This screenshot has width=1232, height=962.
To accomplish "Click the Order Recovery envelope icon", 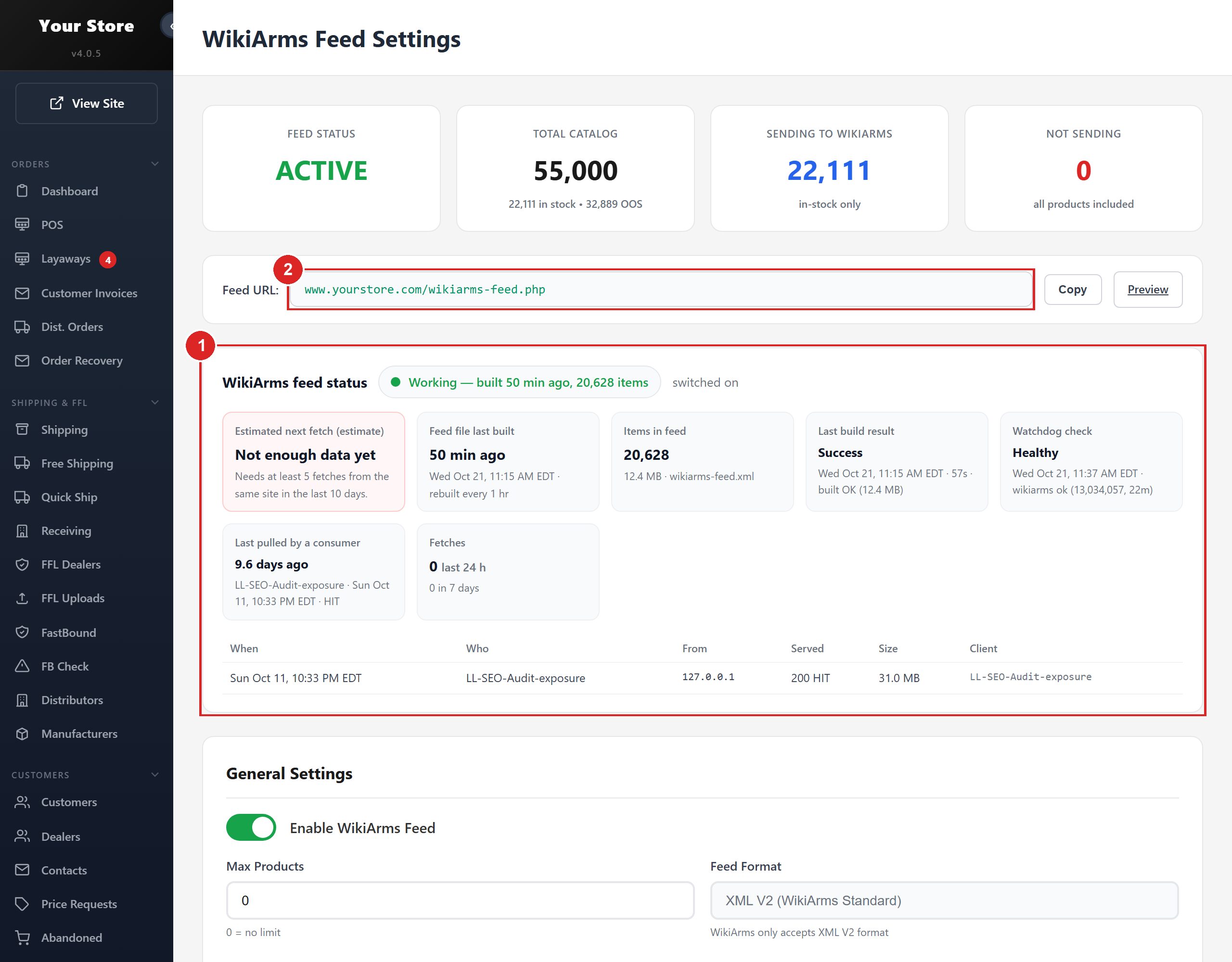I will [22, 360].
